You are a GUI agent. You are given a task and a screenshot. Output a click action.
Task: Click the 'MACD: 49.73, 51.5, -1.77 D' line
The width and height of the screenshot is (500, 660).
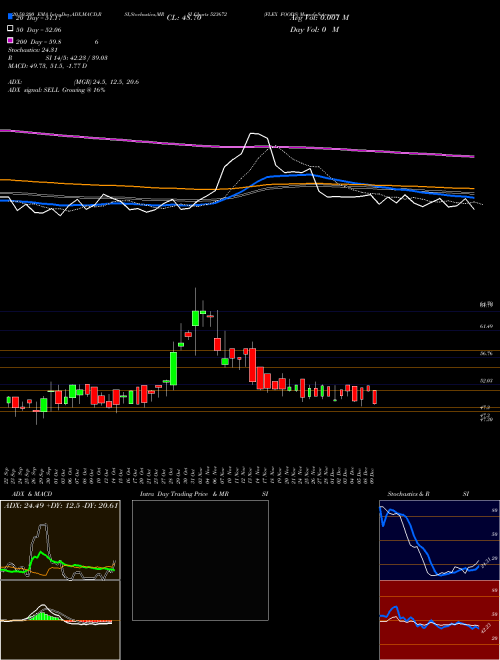pos(47,66)
